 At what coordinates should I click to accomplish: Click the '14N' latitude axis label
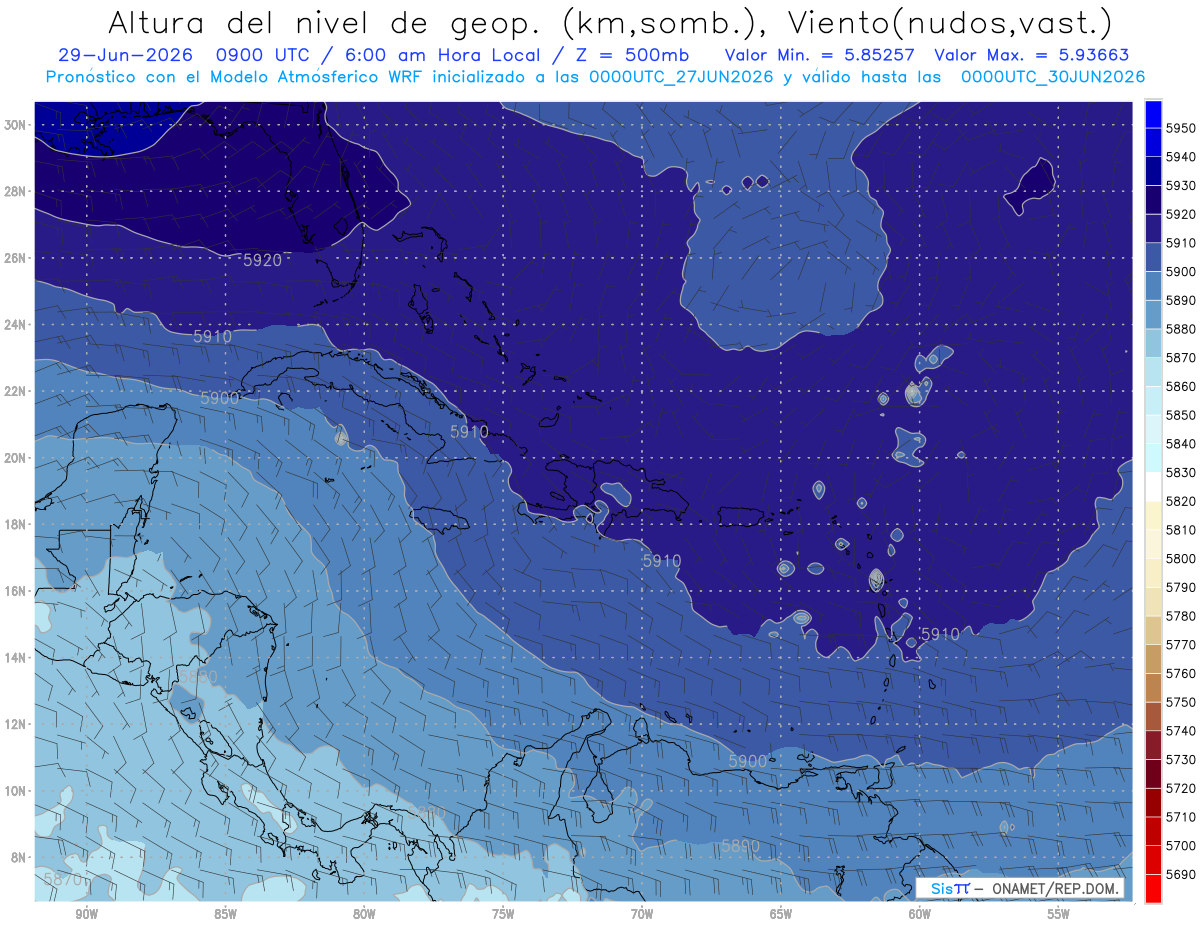(x=15, y=657)
